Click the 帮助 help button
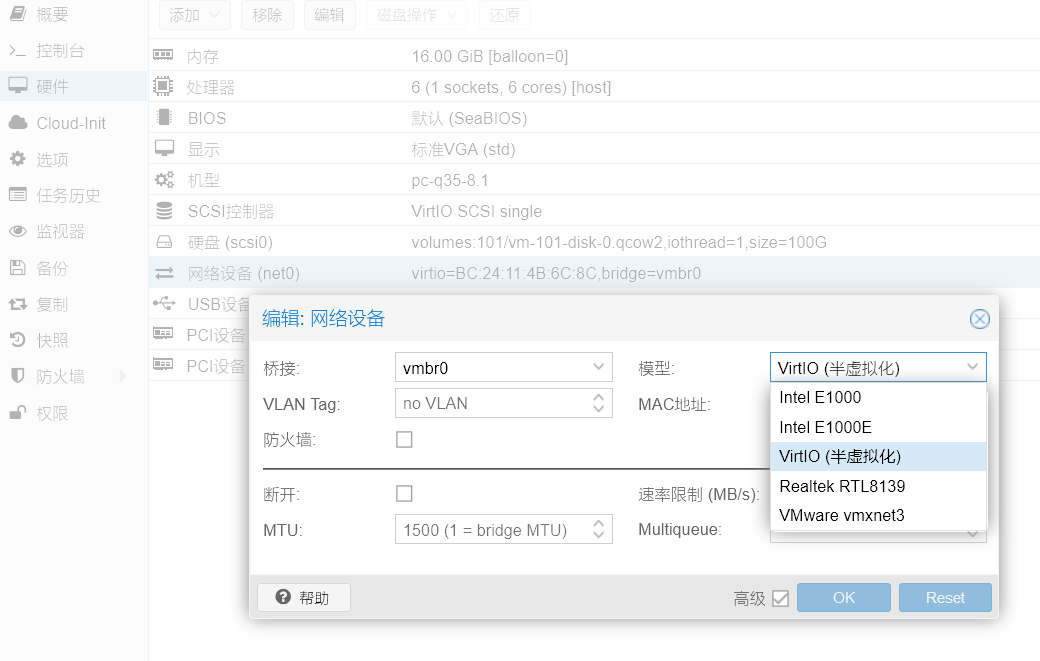 click(304, 598)
